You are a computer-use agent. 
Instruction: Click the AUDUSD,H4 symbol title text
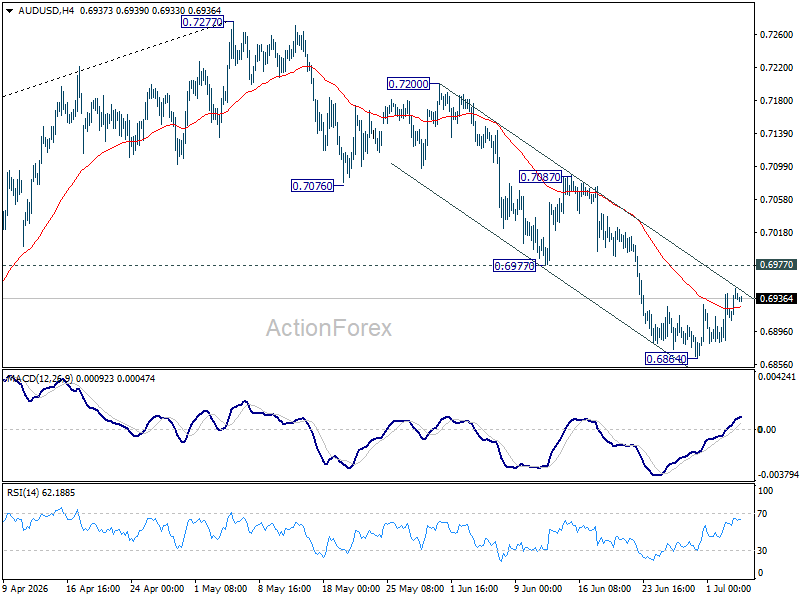46,10
